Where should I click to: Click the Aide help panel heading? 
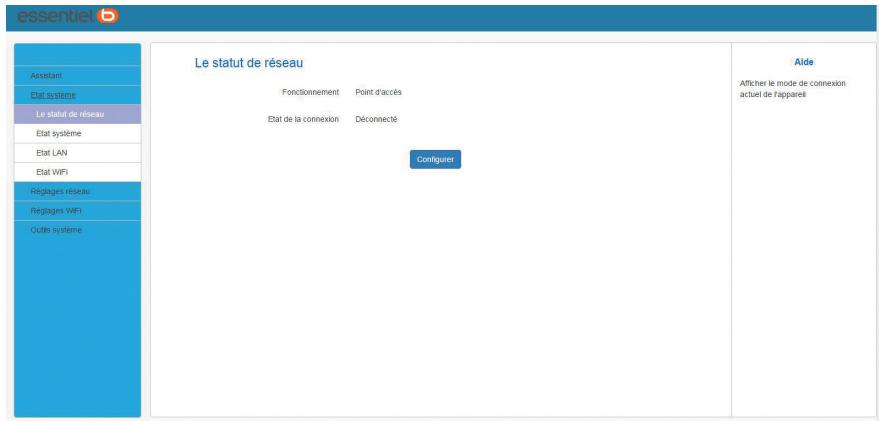pos(803,62)
